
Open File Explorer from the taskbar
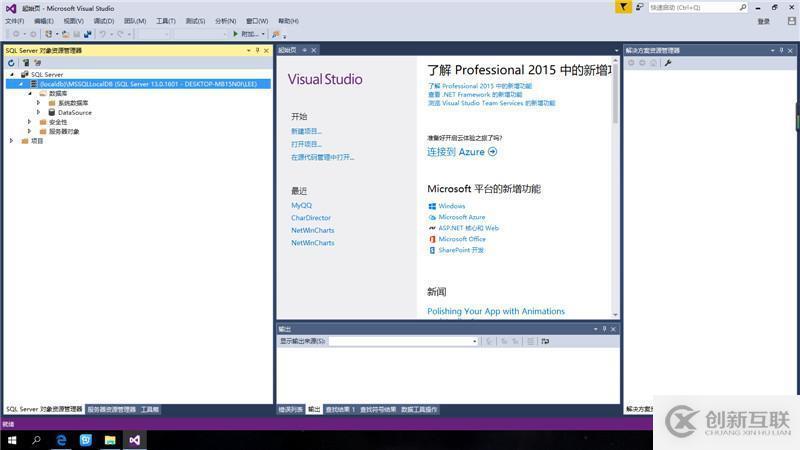[110, 440]
